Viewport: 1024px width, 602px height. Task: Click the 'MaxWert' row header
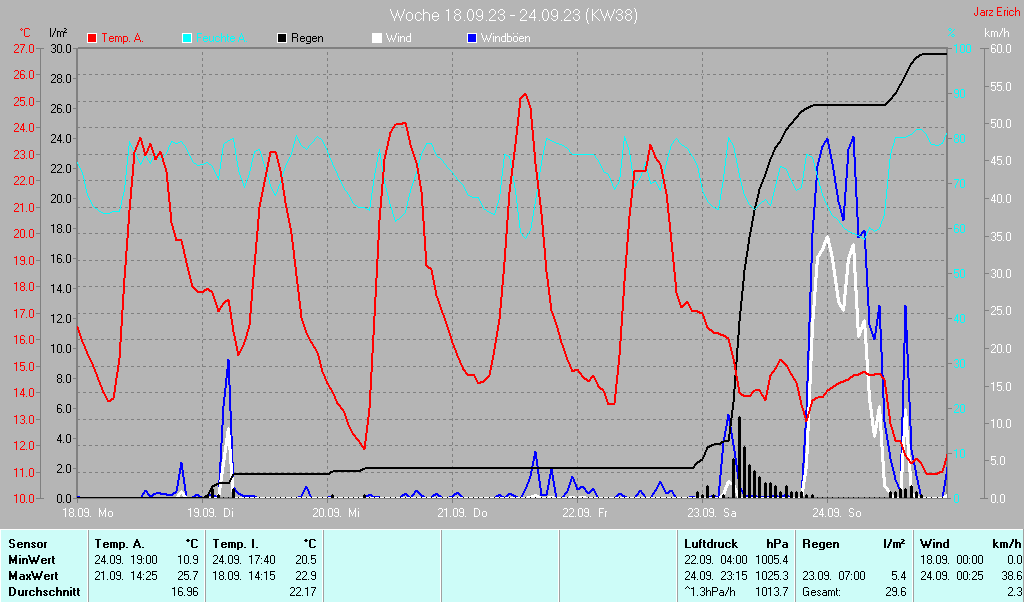[33, 577]
